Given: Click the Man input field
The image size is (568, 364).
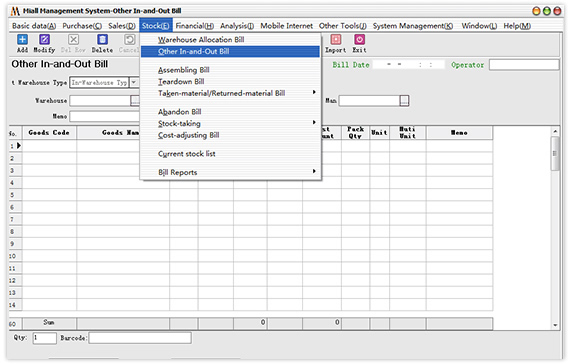Looking at the screenshot, I should coord(369,101).
